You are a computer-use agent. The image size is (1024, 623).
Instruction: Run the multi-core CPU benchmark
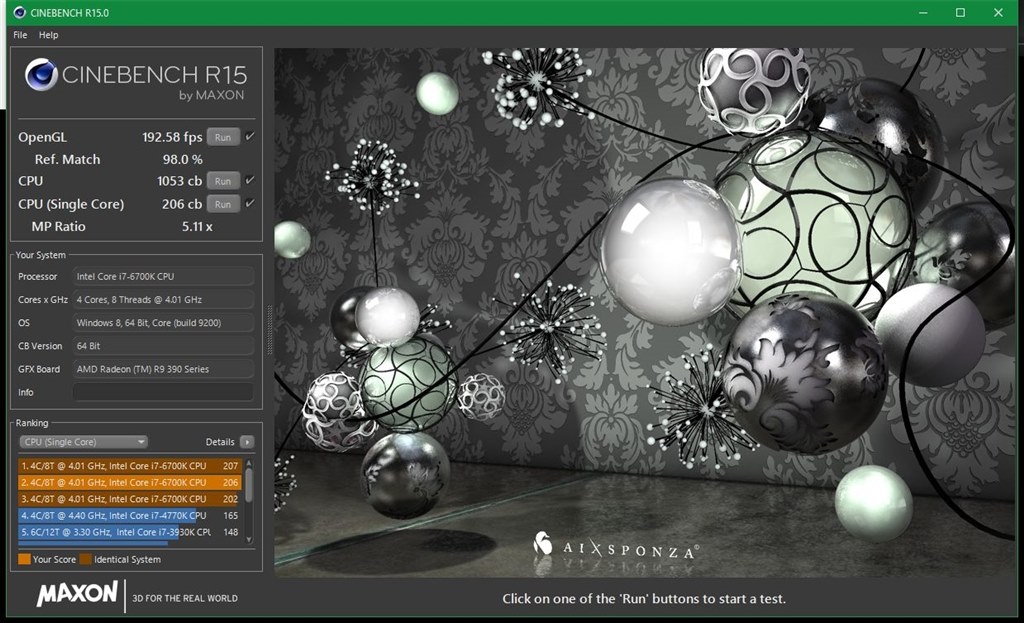(x=223, y=181)
